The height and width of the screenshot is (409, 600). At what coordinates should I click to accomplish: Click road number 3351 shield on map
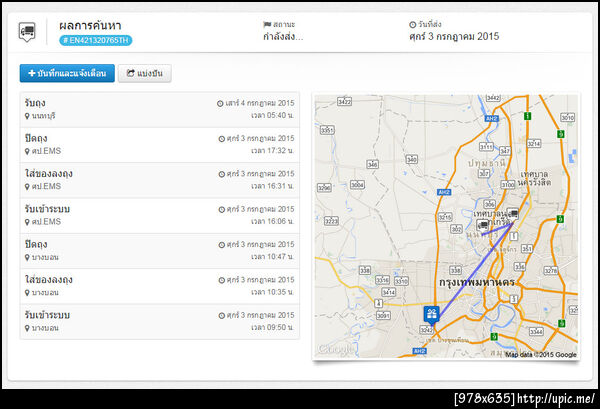pos(327,130)
